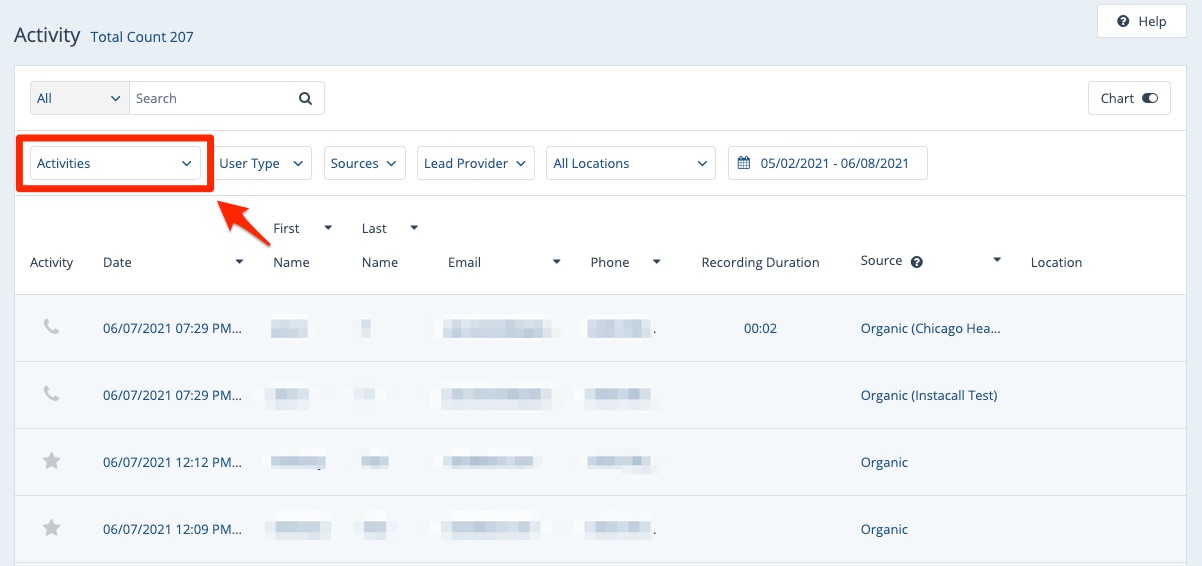Screen dimensions: 1202x566
Task: Click the phone icon for Instacall Test row
Action: tap(51, 394)
